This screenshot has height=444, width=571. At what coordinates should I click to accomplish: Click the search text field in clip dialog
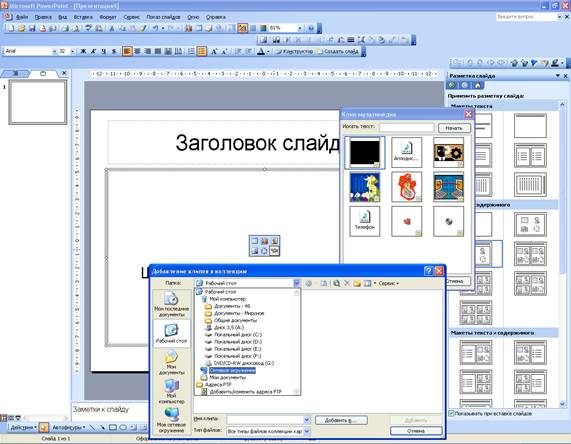tap(406, 127)
